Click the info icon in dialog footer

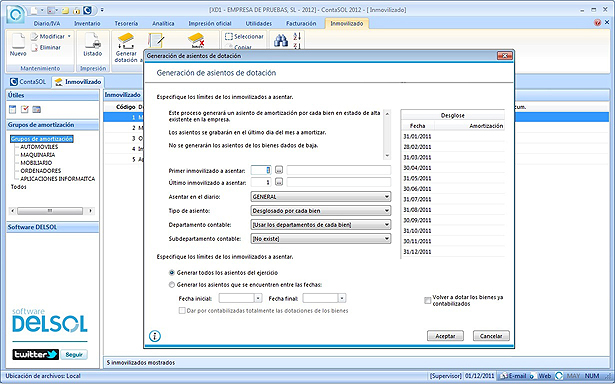click(155, 336)
